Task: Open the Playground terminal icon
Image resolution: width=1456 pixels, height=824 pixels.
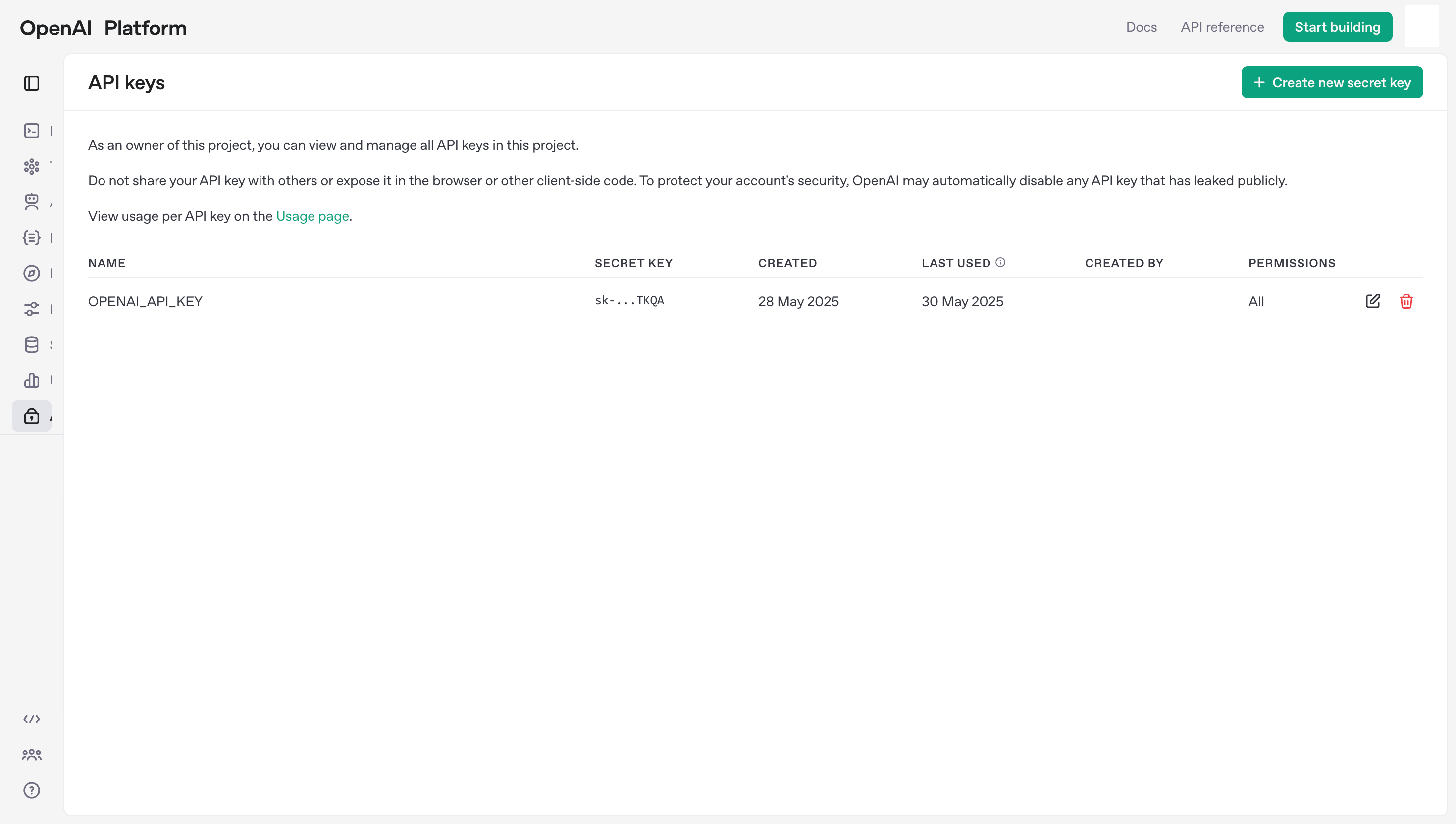Action: click(x=32, y=131)
